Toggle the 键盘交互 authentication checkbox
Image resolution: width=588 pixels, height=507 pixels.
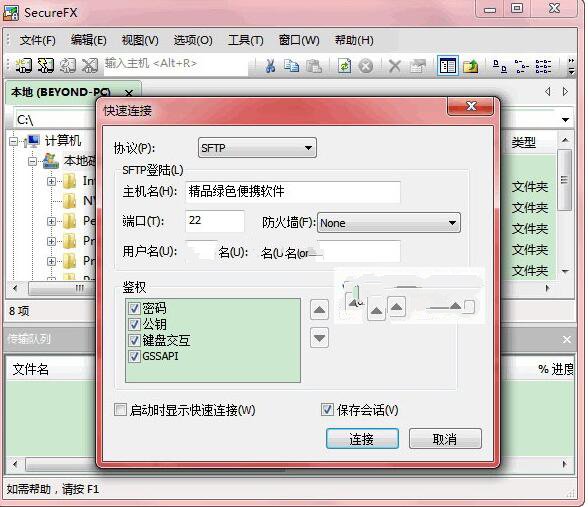pos(134,340)
